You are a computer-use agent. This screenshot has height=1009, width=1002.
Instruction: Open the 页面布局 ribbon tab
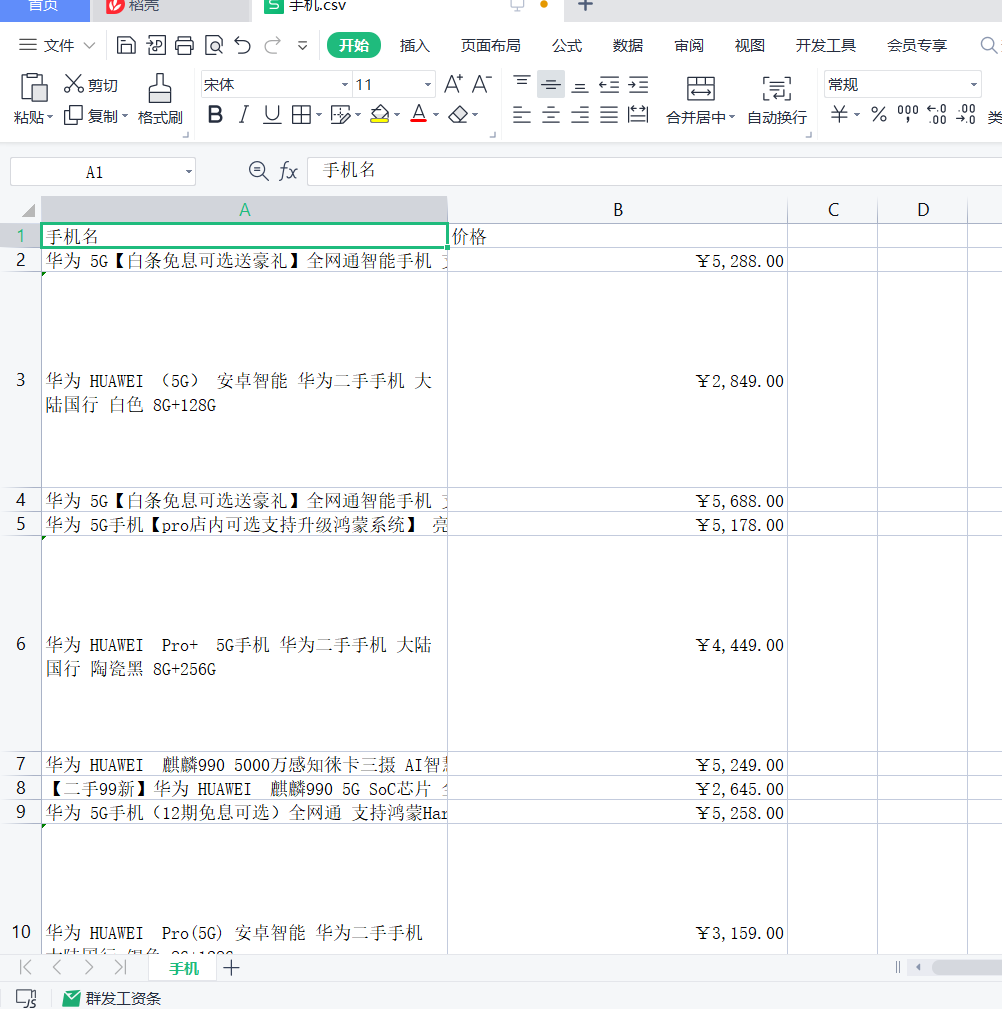click(x=490, y=45)
